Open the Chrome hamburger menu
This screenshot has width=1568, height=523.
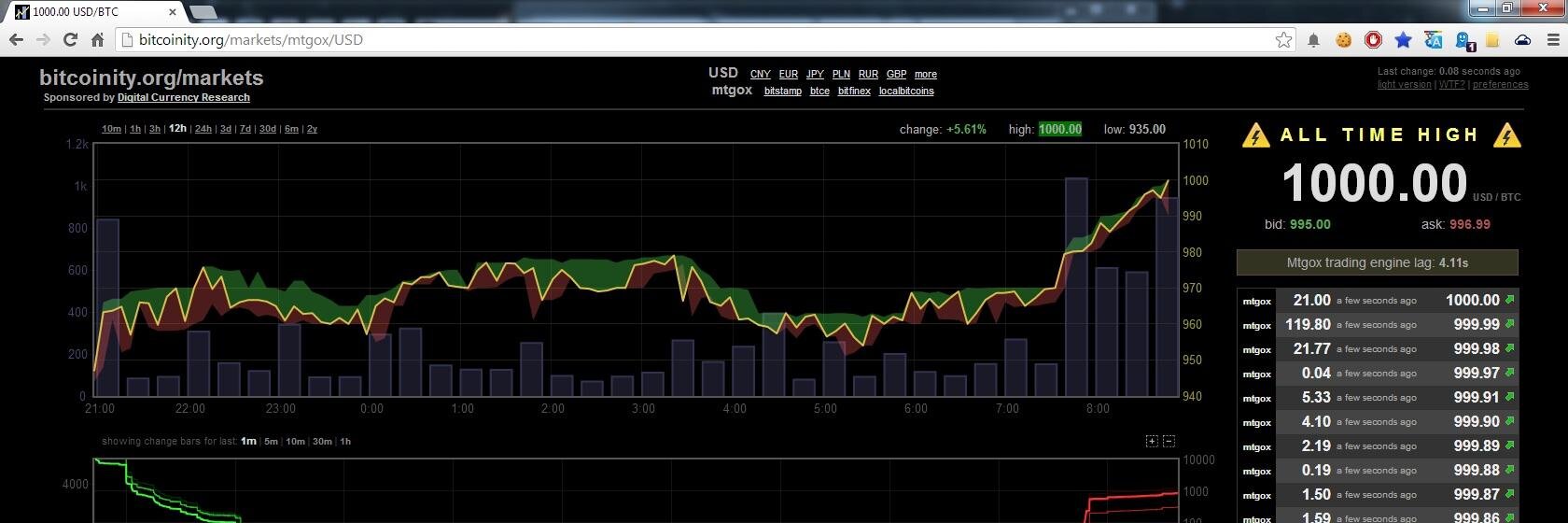(1553, 40)
